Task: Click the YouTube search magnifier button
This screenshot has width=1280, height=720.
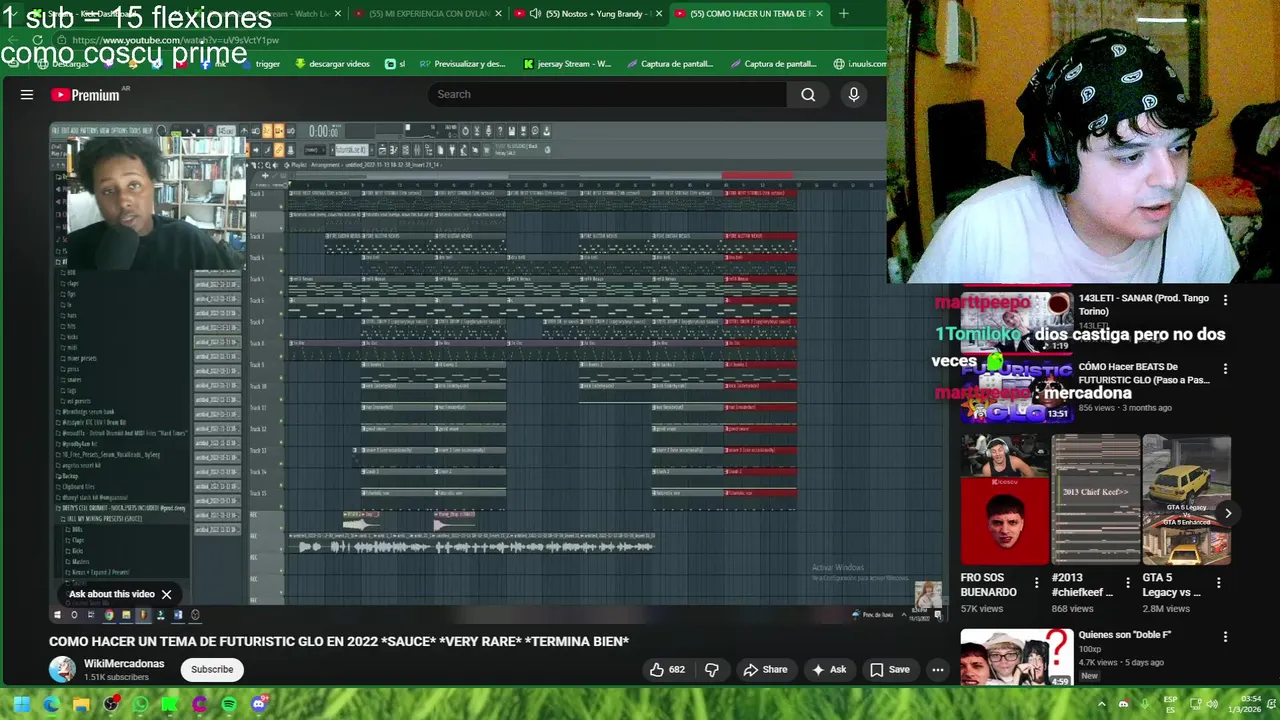Action: 808,95
